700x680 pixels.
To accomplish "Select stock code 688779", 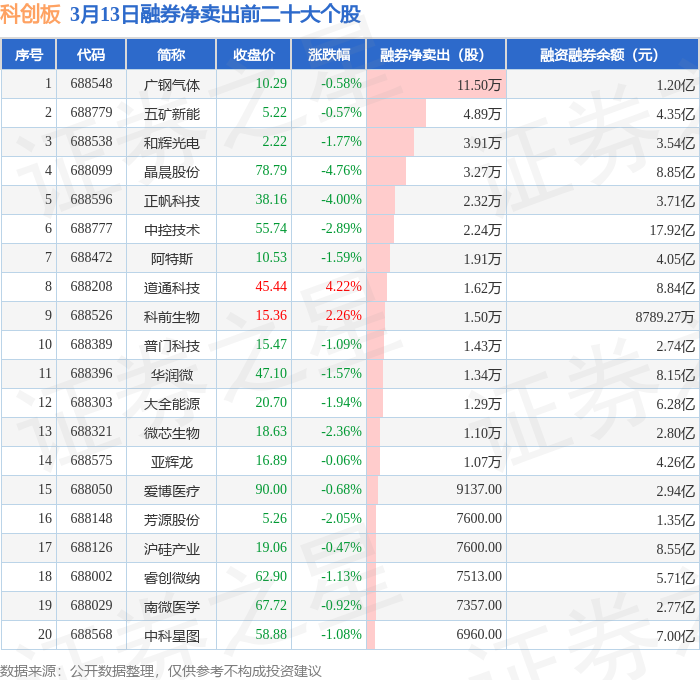I will (x=91, y=113).
